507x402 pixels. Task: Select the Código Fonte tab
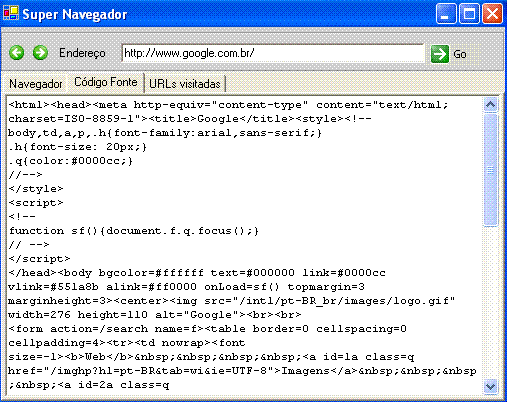point(106,82)
